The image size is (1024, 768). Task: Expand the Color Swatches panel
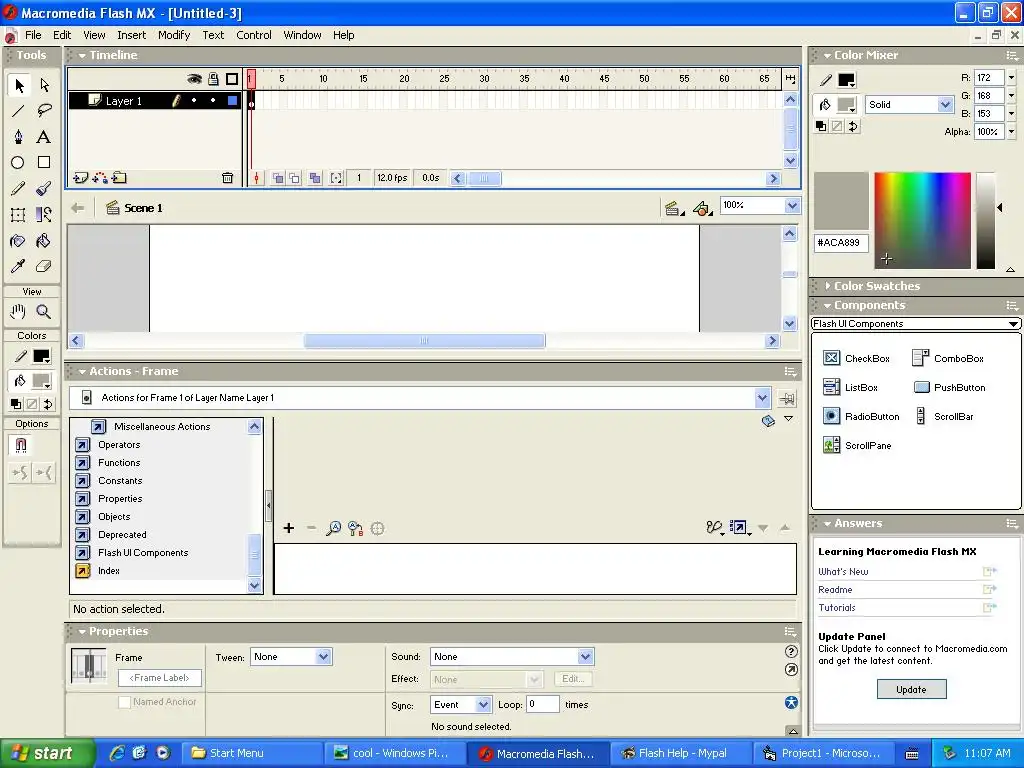[x=828, y=286]
